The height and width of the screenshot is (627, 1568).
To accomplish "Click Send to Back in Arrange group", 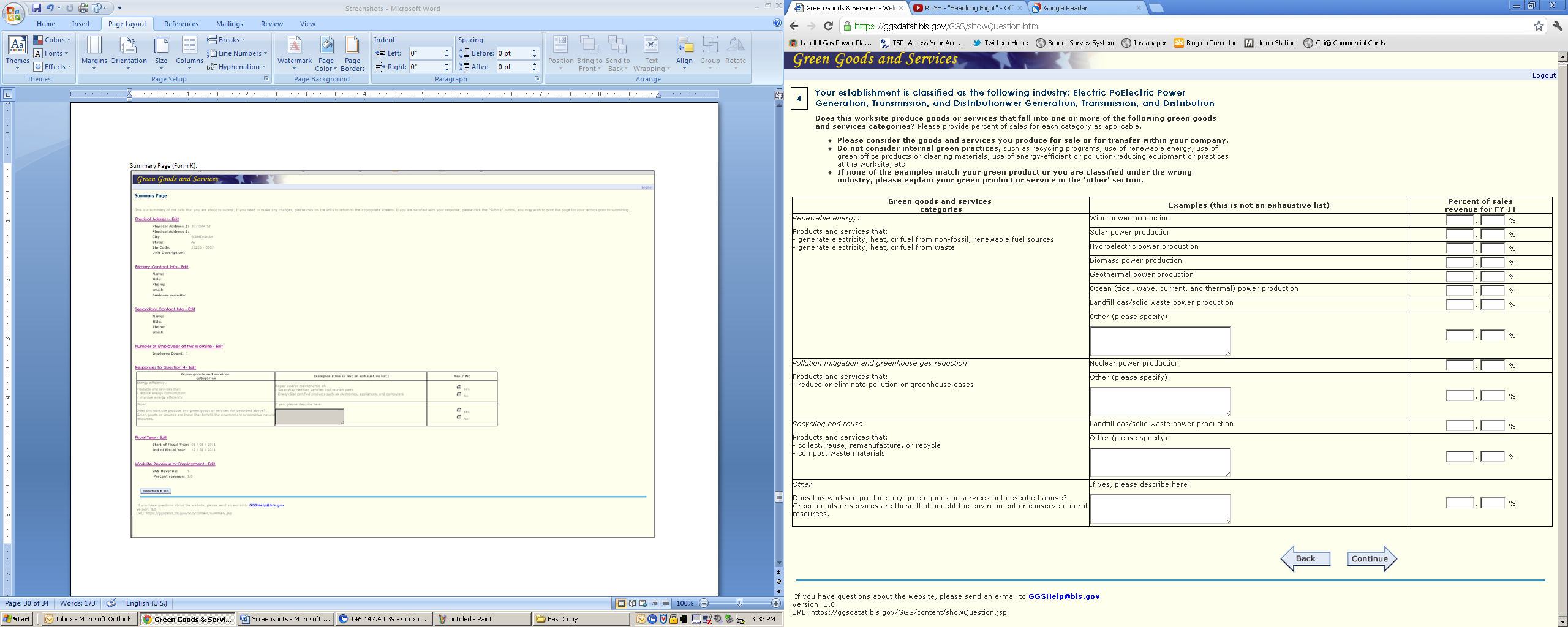I will click(617, 53).
